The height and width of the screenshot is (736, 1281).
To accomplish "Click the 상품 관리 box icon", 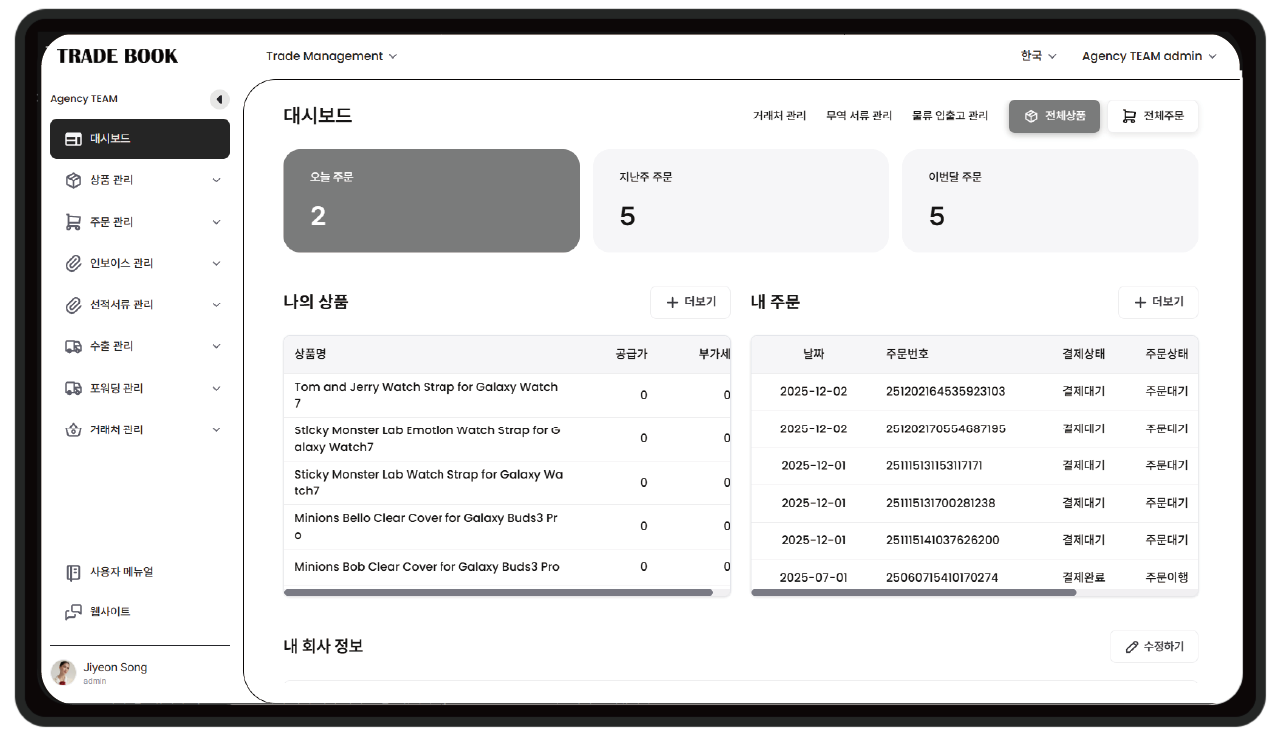I will (73, 180).
